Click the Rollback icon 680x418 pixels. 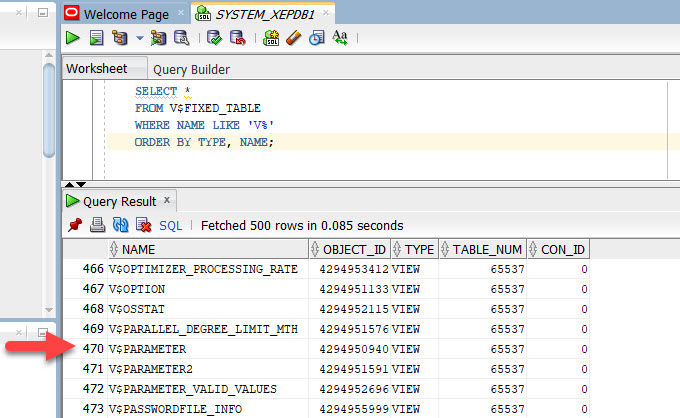(238, 38)
